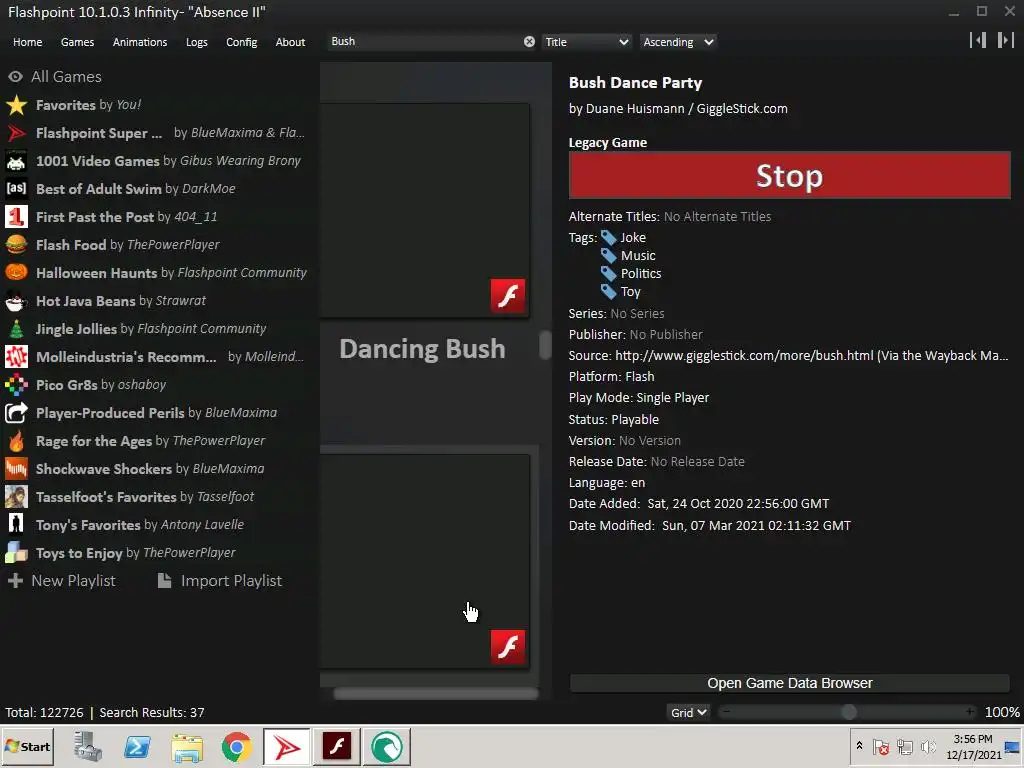Select Tony's Favorites silhouette icon
Image resolution: width=1024 pixels, height=768 pixels.
(16, 525)
